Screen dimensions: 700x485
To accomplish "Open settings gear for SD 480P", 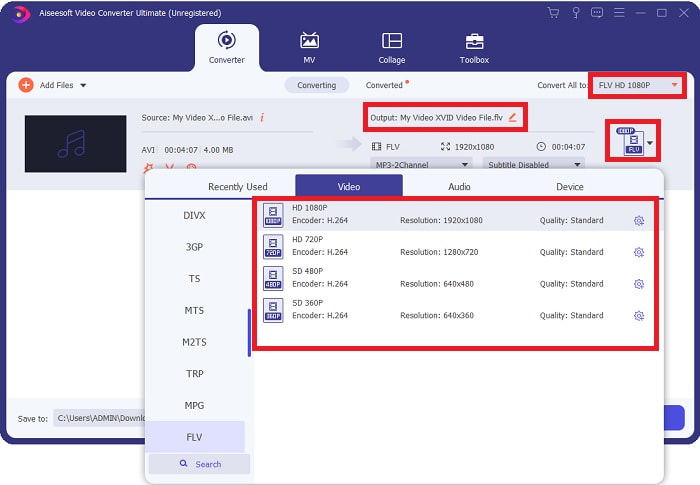I will point(639,284).
